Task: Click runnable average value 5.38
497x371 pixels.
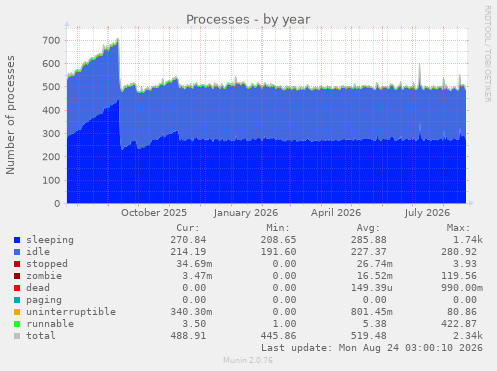Action: [x=375, y=324]
